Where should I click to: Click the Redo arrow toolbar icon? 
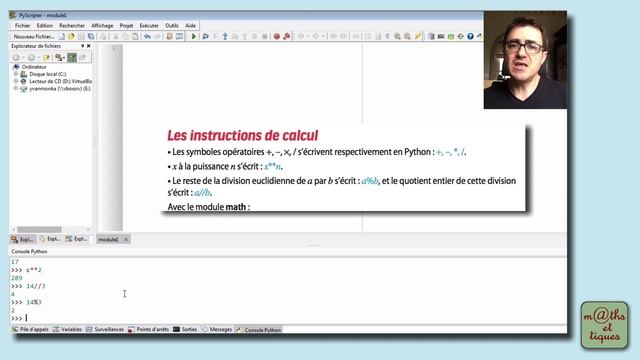(157, 36)
